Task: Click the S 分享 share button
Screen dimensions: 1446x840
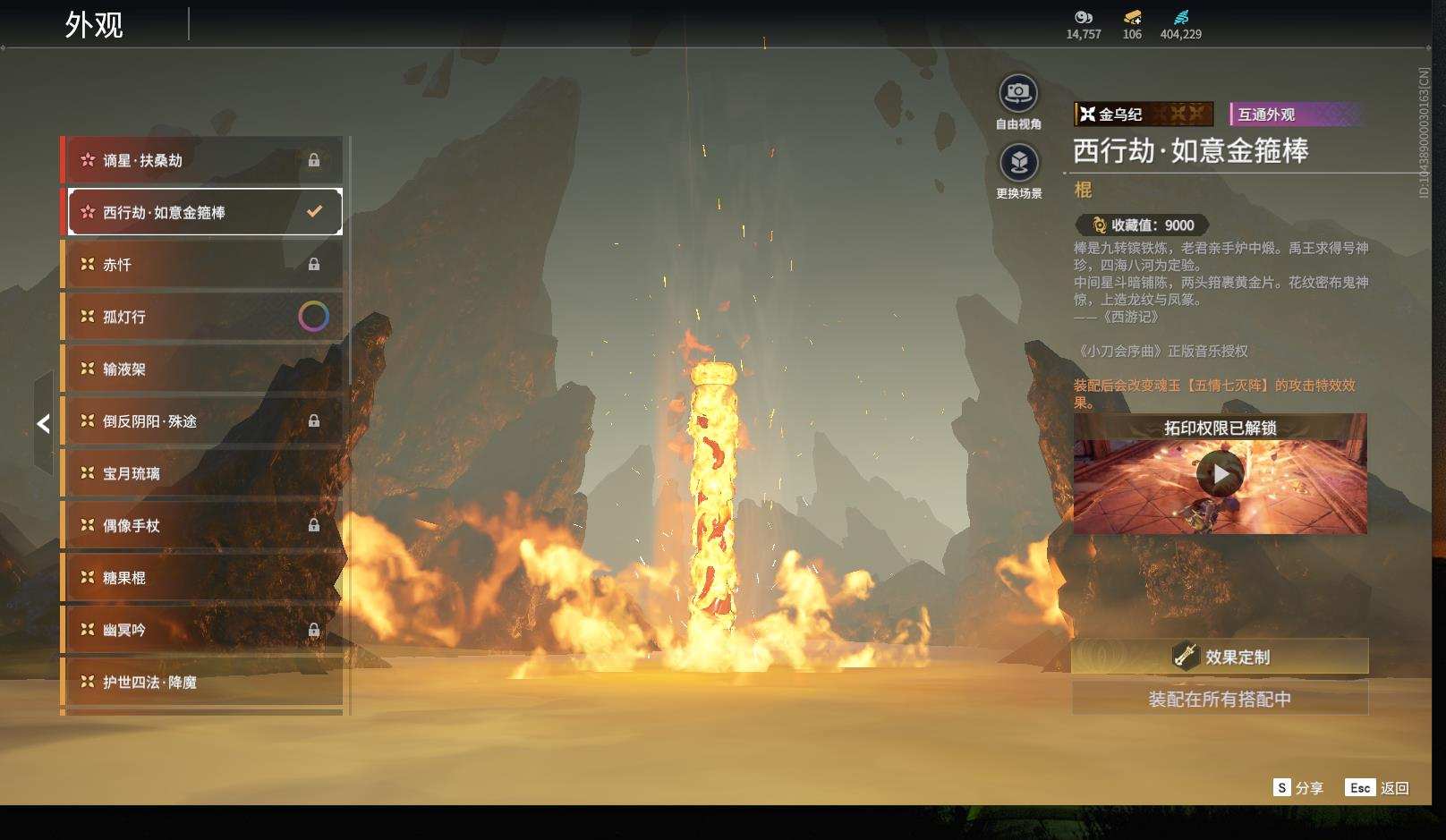Action: (1298, 787)
